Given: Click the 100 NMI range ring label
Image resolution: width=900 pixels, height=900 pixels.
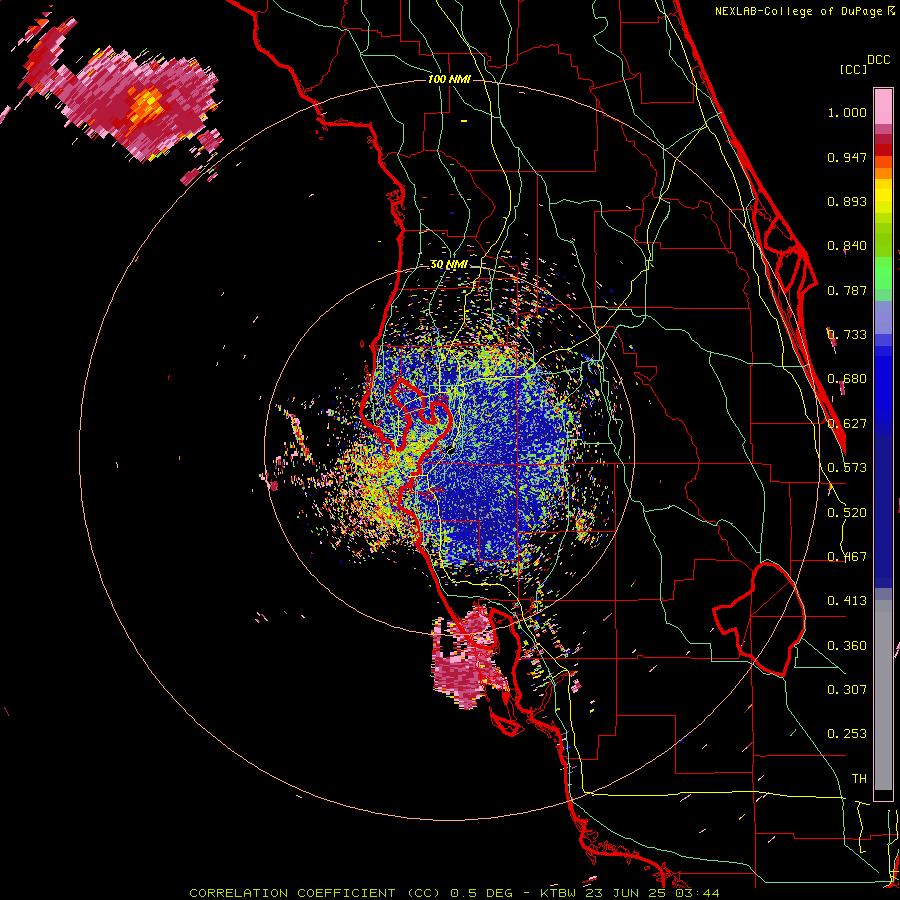Looking at the screenshot, I should coord(449,79).
